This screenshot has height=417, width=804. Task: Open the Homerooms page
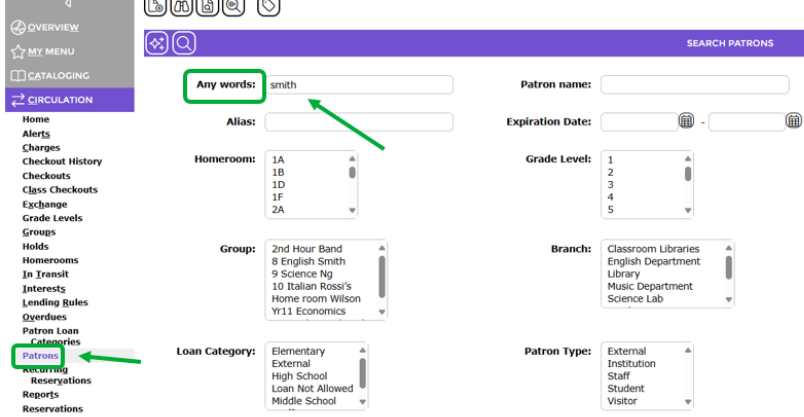click(50, 260)
